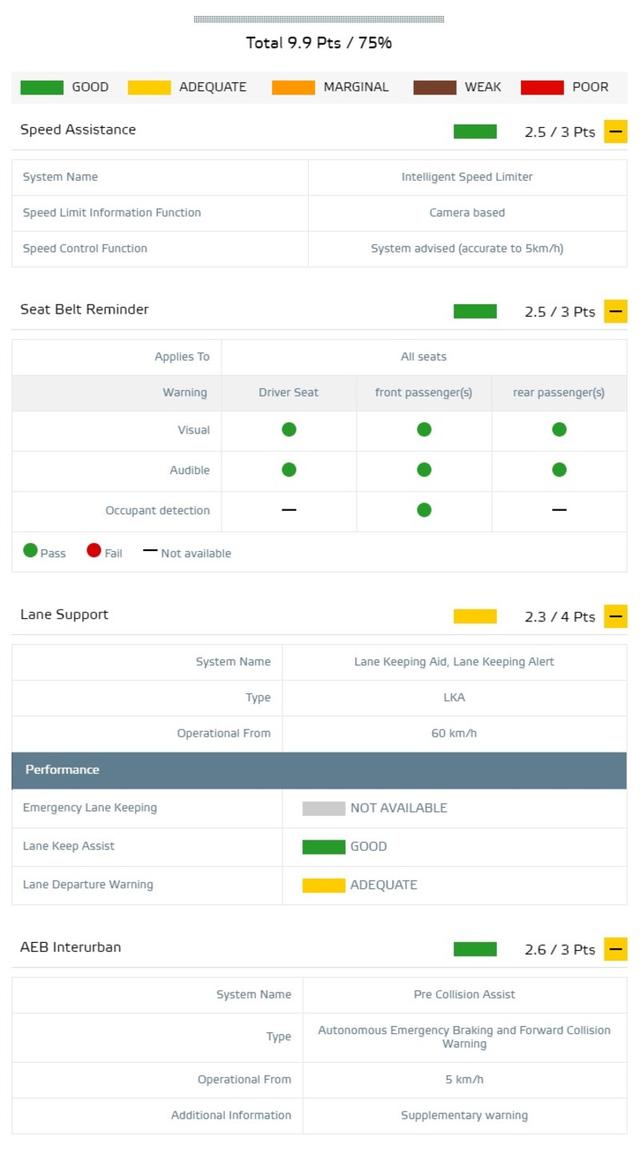Click the green Pass legend dot
The image size is (640, 1154).
point(30,551)
